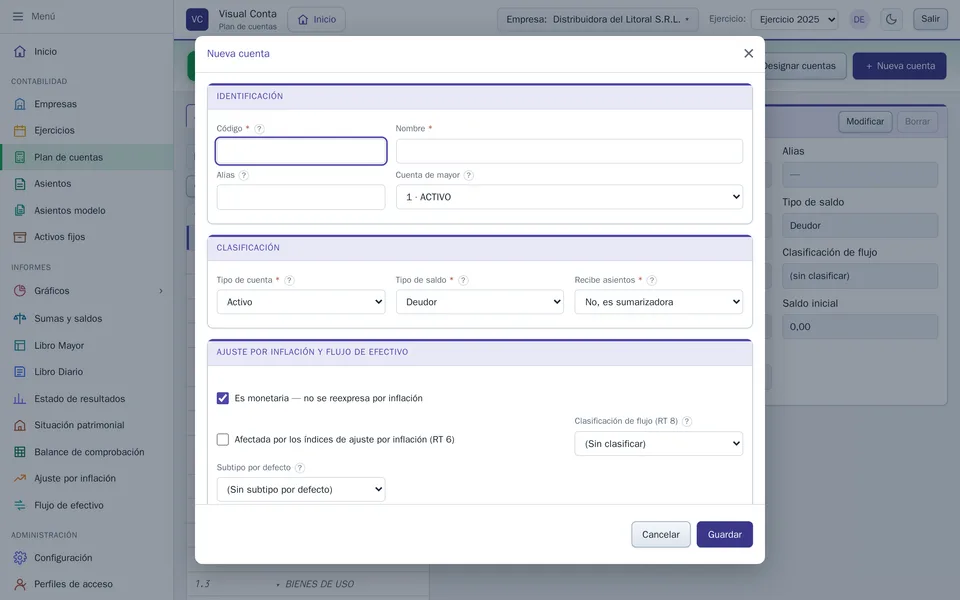This screenshot has height=600, width=960.
Task: Click the Gráficos pie chart icon
Action: (x=20, y=291)
